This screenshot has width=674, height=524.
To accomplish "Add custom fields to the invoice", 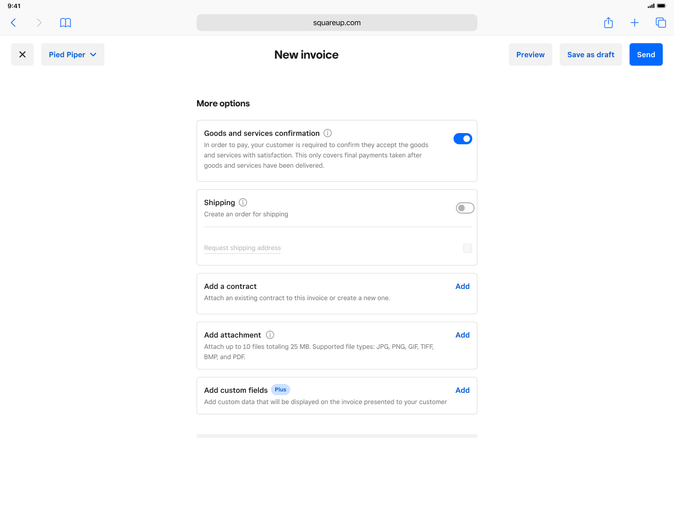I will (x=462, y=390).
